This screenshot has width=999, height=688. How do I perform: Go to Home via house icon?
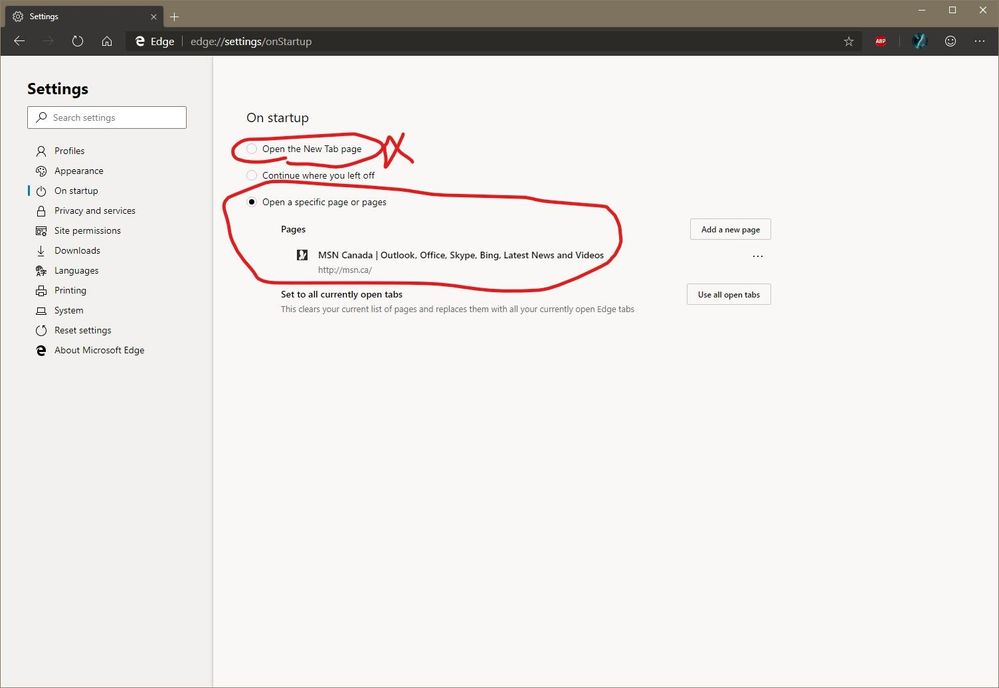click(106, 41)
